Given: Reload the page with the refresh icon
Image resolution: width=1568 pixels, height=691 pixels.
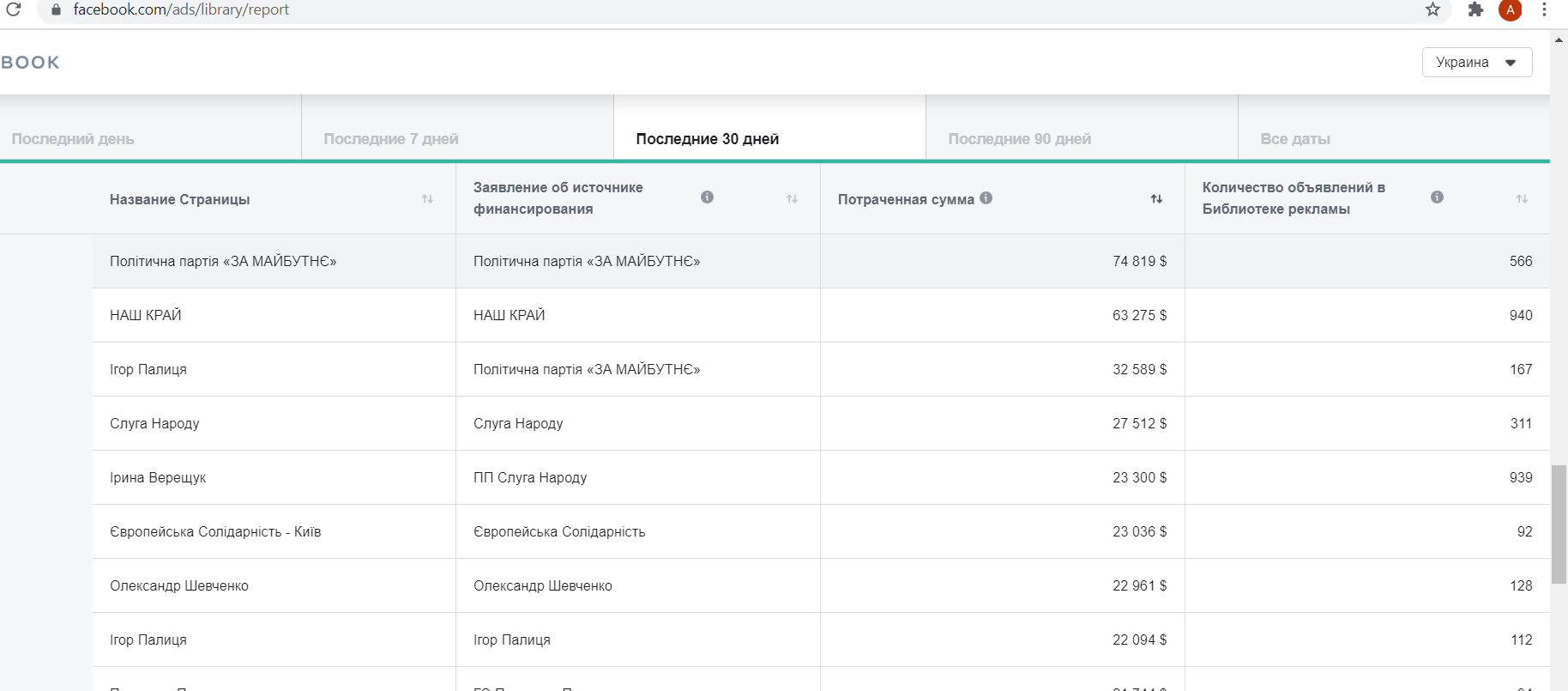Looking at the screenshot, I should [x=14, y=9].
